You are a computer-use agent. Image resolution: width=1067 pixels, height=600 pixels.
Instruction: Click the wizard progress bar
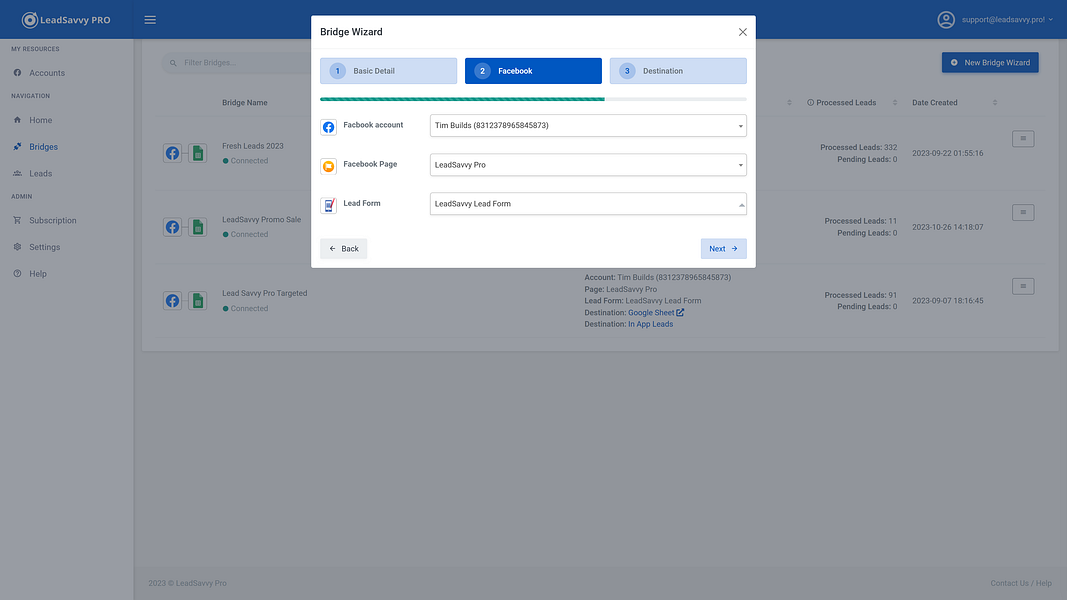(x=533, y=98)
